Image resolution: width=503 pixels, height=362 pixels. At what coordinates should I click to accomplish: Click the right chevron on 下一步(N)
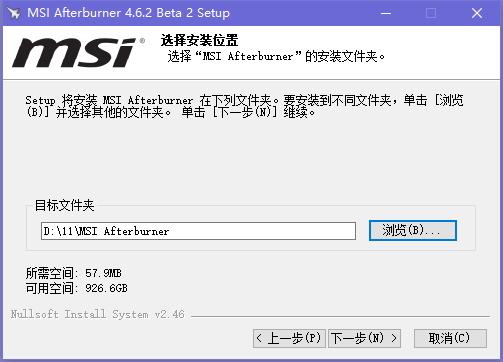pos(394,338)
